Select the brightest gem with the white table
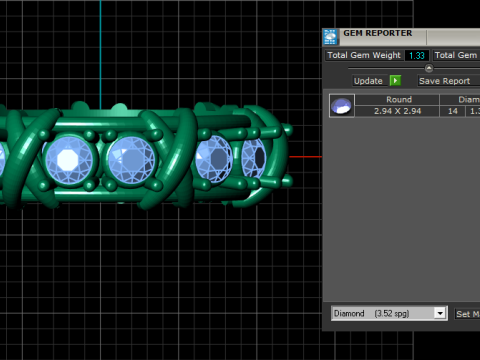The image size is (480, 360). coord(69,160)
